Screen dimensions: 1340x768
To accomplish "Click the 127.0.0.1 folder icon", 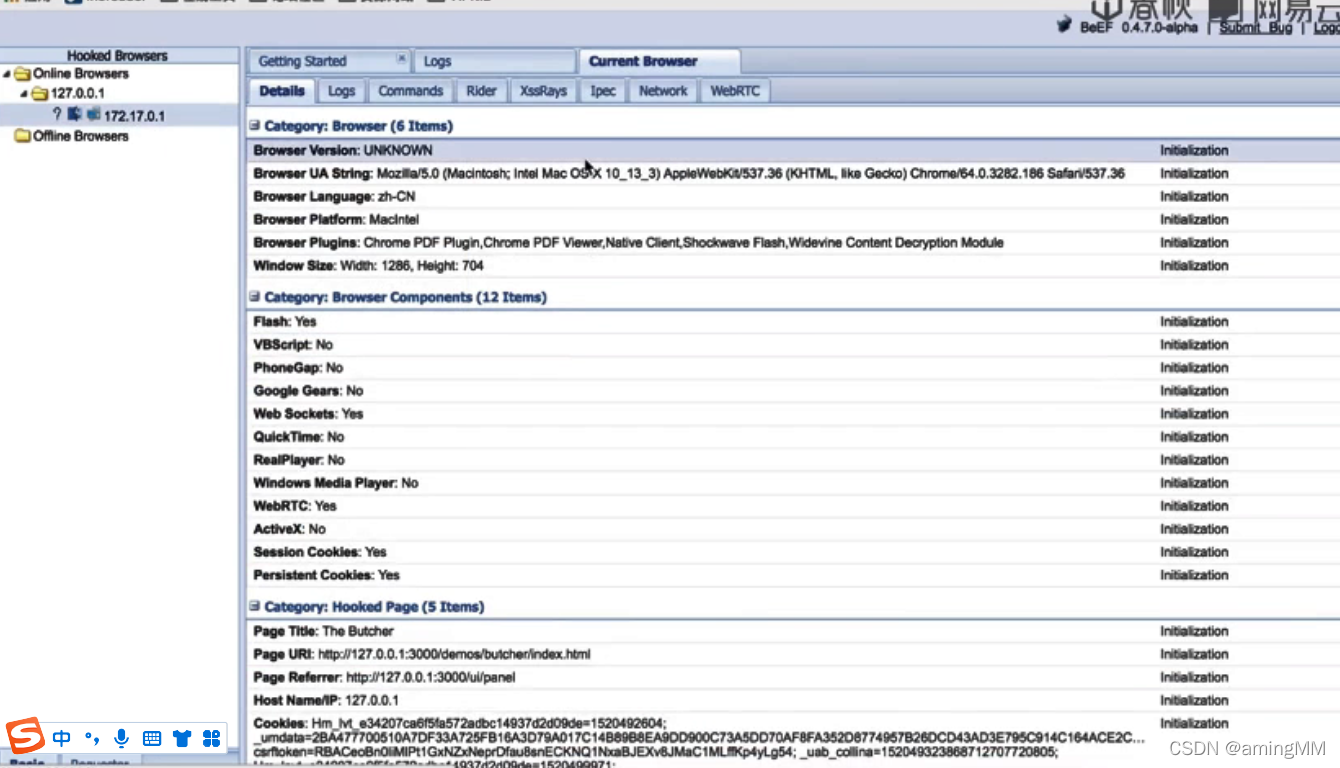I will coord(40,94).
